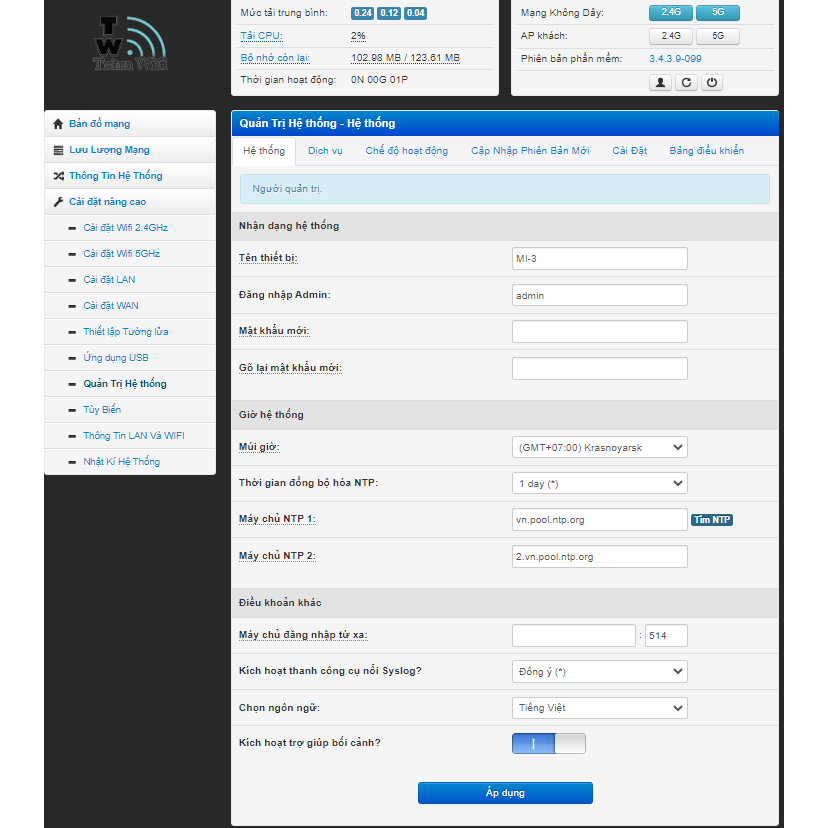Click the list icon beside Lưu Lượng Mạng
828x828 pixels.
point(58,150)
